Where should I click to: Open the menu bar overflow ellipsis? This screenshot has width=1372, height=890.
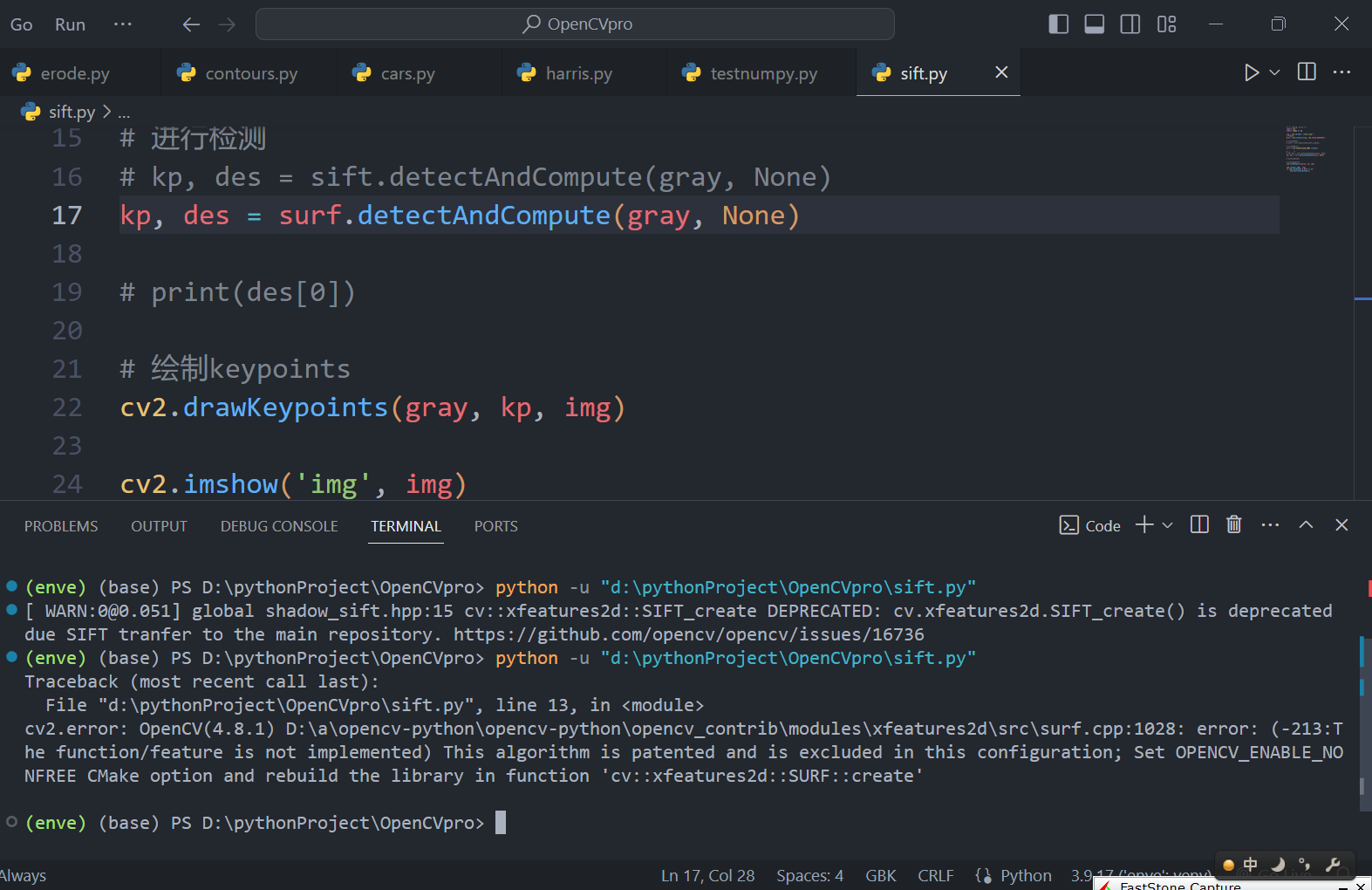(123, 24)
